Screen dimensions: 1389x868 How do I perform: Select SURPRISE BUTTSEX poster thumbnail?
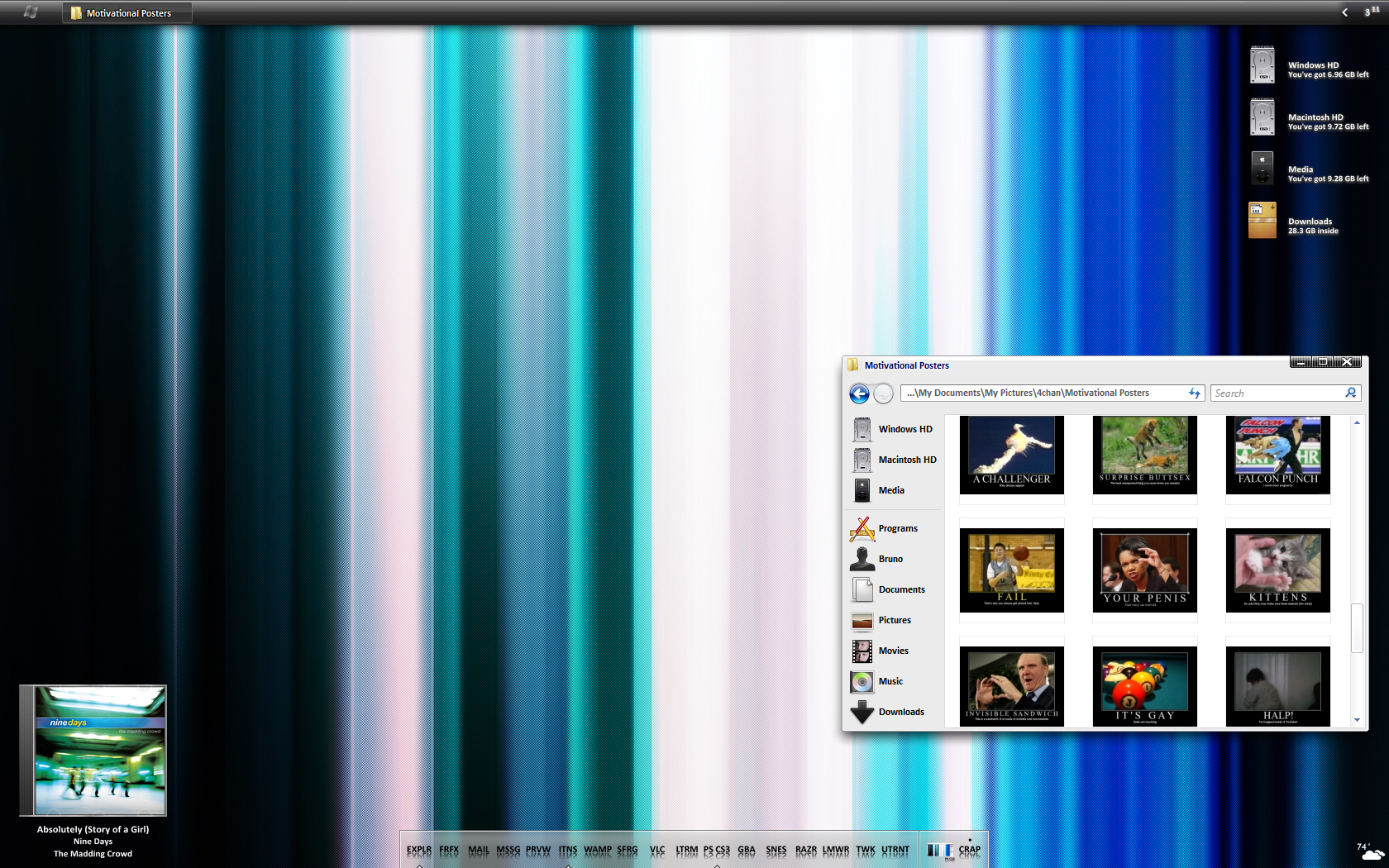click(x=1145, y=455)
